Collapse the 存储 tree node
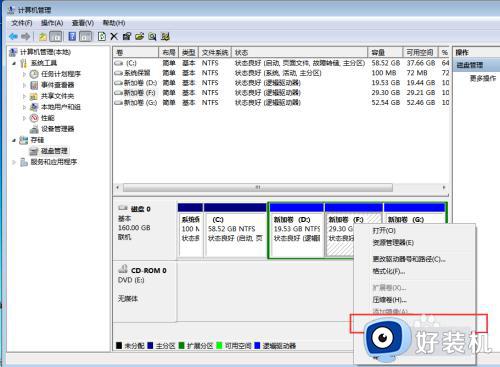 pos(14,140)
